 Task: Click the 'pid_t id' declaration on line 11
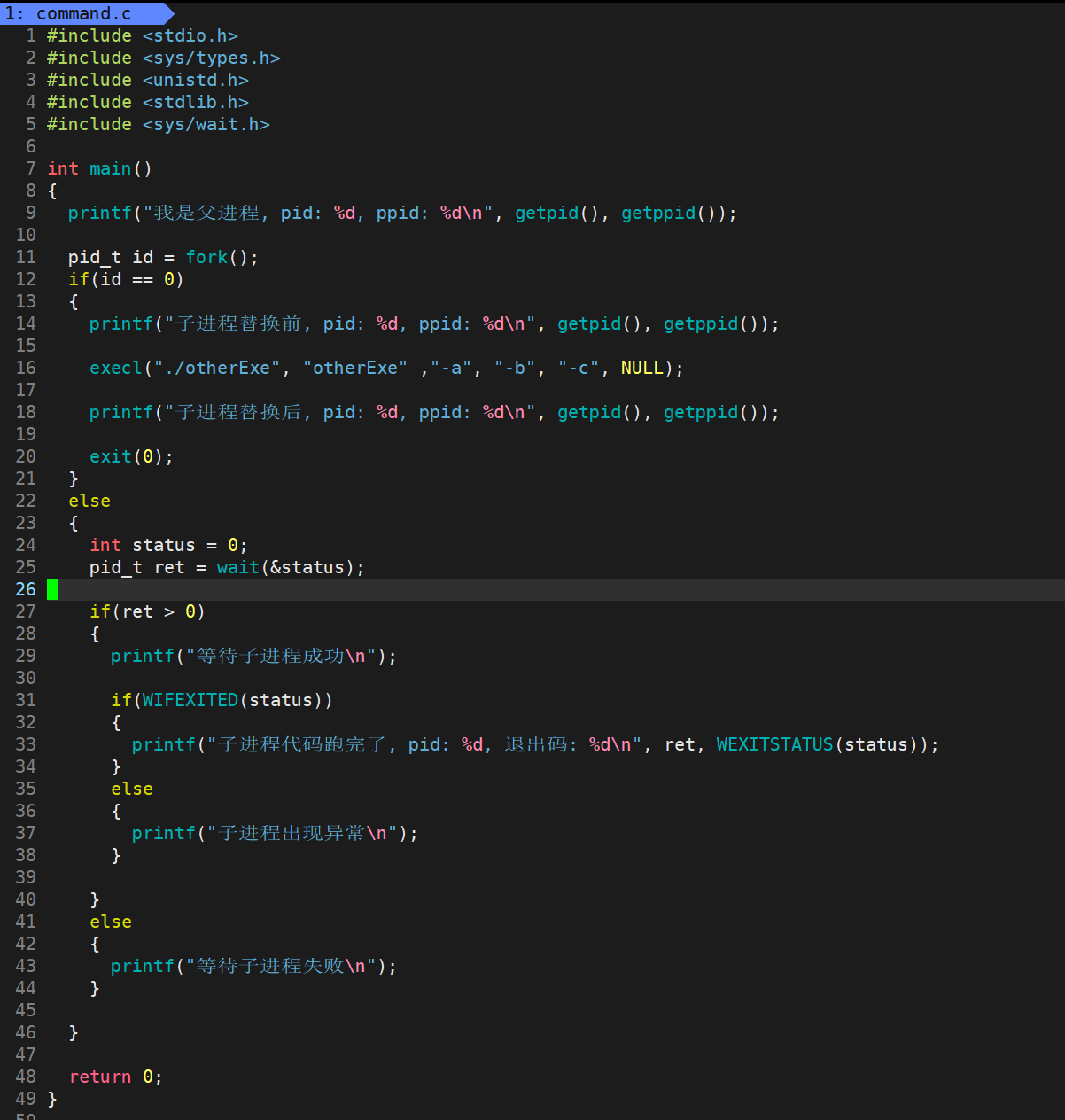111,257
